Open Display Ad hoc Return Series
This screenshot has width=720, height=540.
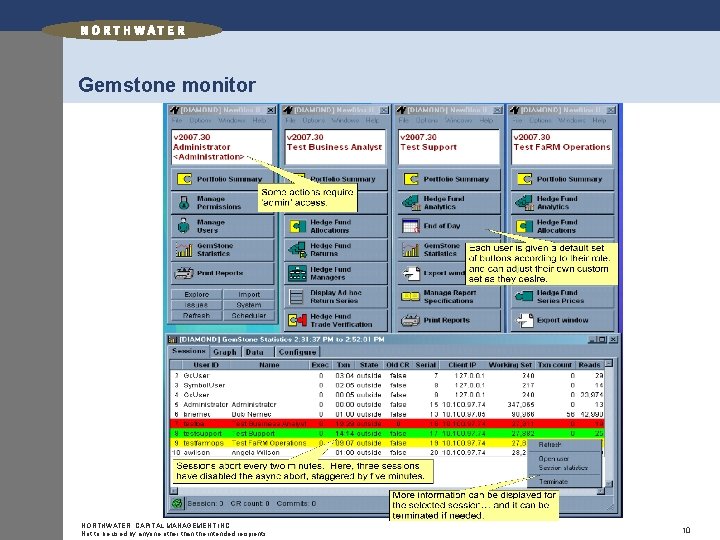[336, 297]
